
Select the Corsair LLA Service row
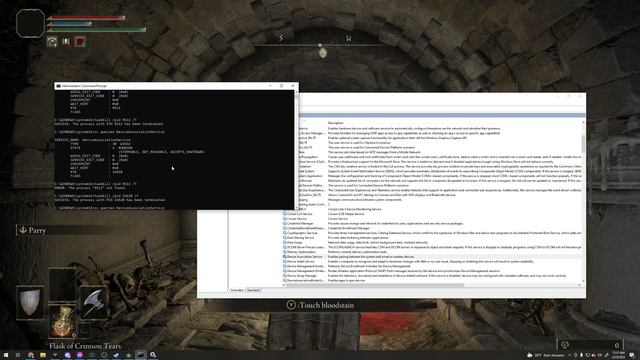[x=433, y=214]
